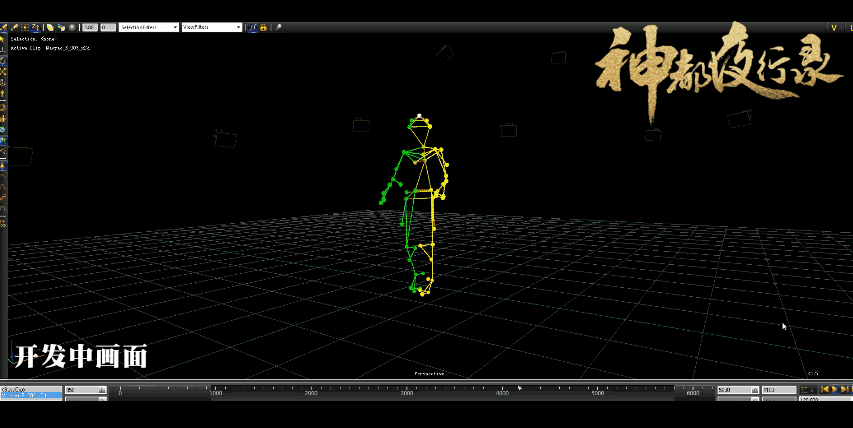Click the pin icon right of the padlock
Screen dimensions: 853x428
(279, 27)
